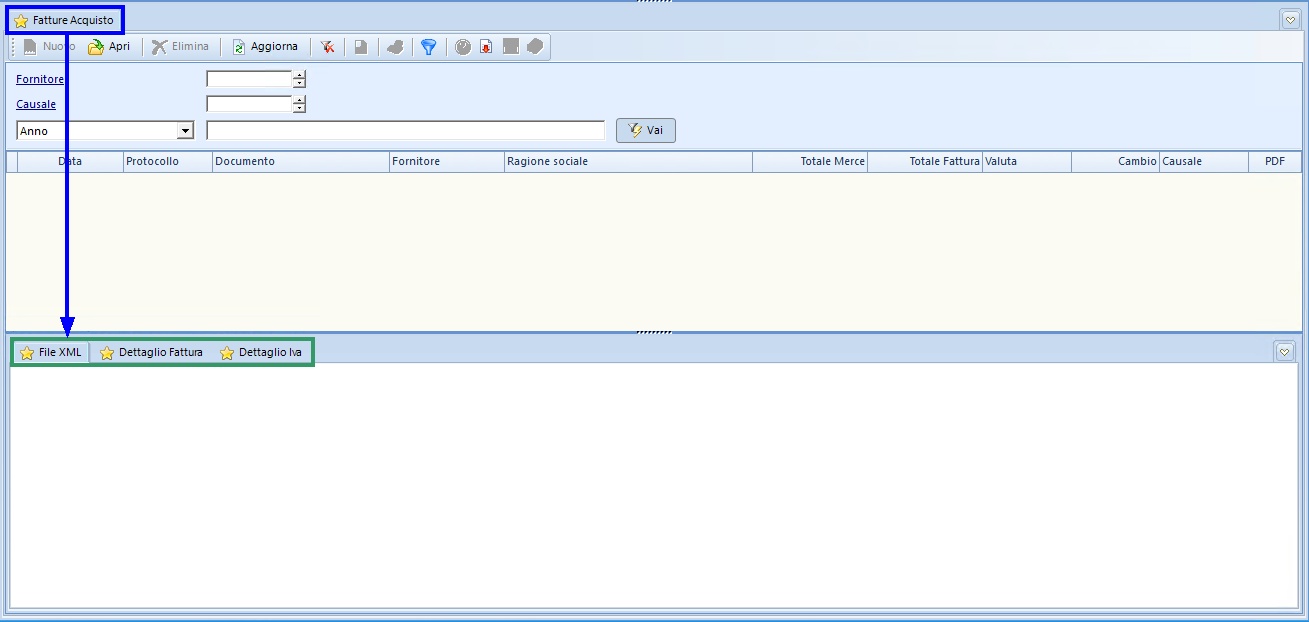Expand the top panel options chevron

click(1289, 19)
